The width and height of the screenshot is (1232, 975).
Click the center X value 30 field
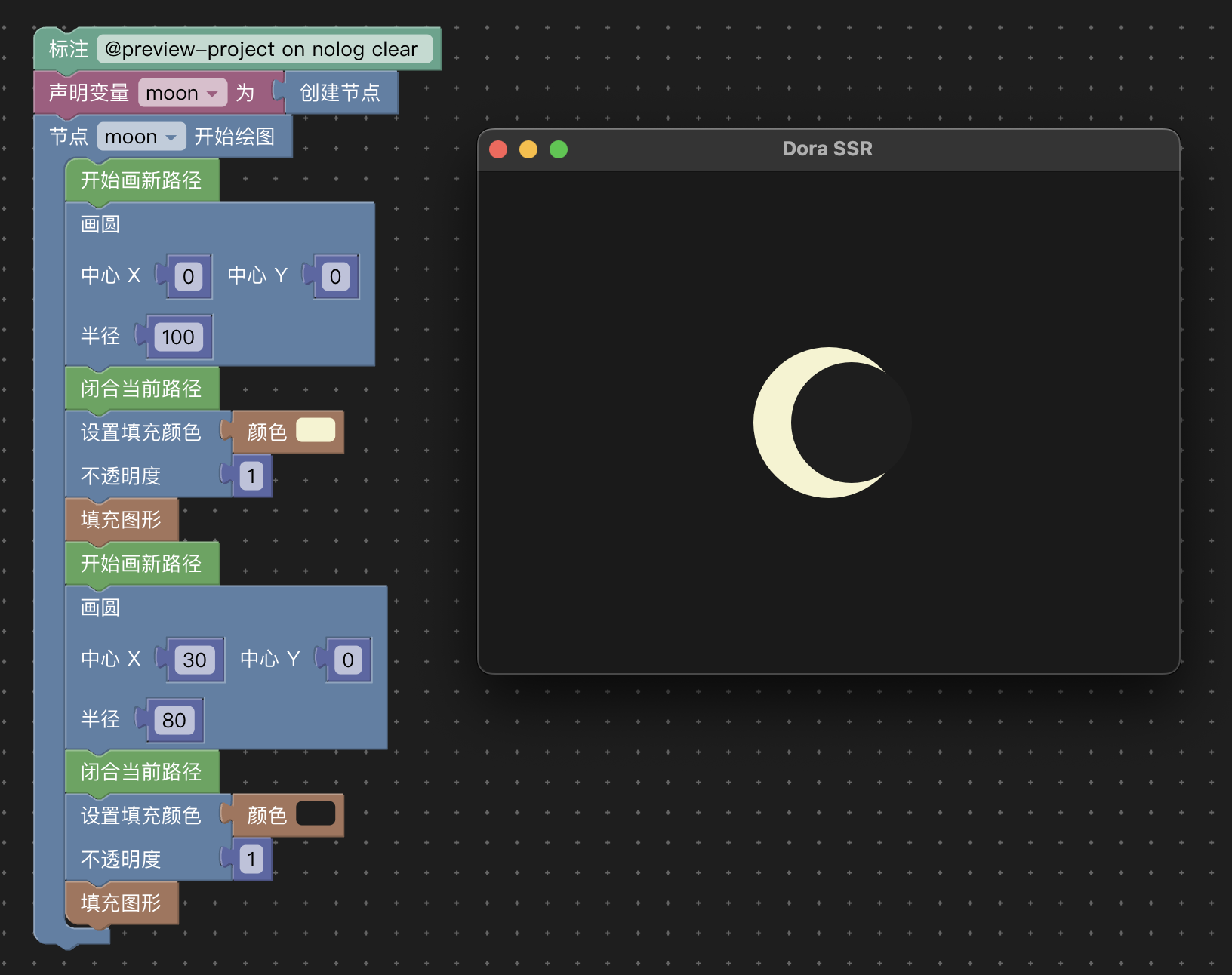click(x=194, y=660)
